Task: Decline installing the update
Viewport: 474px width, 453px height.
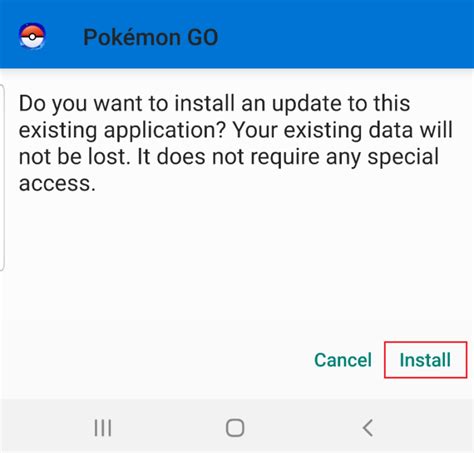Action: coord(343,360)
